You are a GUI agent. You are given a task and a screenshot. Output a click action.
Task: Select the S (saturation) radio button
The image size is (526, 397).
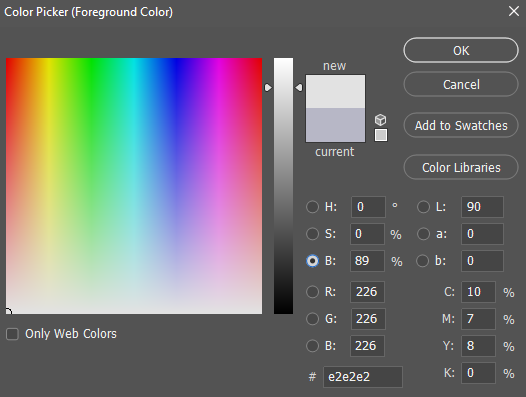312,234
